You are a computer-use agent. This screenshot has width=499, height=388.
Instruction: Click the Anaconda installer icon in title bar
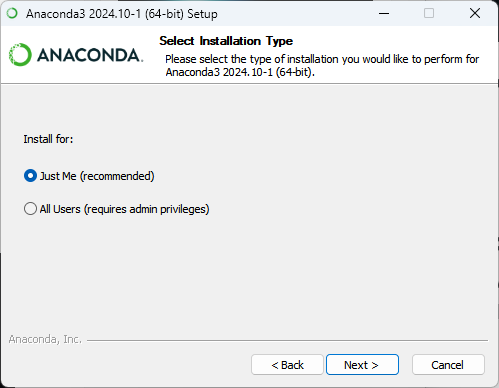click(x=12, y=13)
